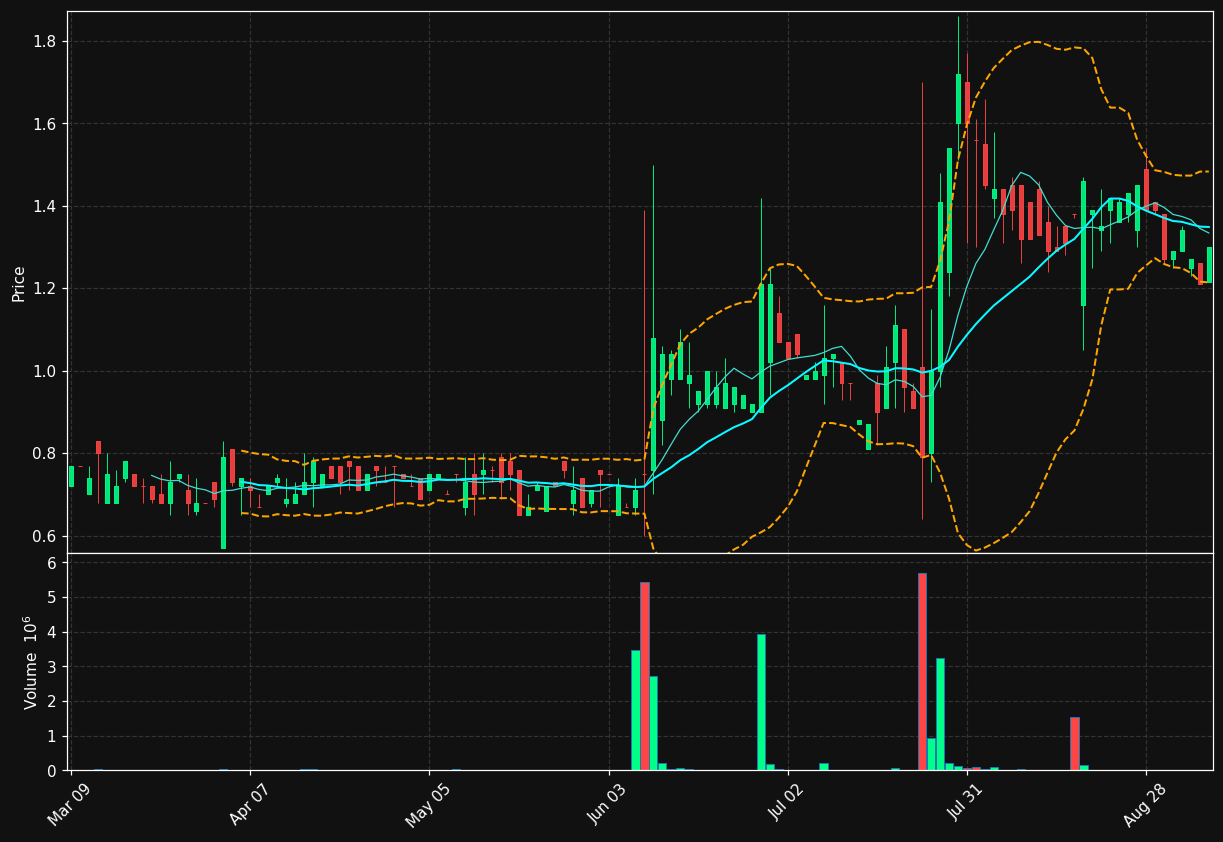1223x842 pixels.
Task: Click the large green candle near 0.6 before Apr 07
Action: pyautogui.click(x=223, y=503)
